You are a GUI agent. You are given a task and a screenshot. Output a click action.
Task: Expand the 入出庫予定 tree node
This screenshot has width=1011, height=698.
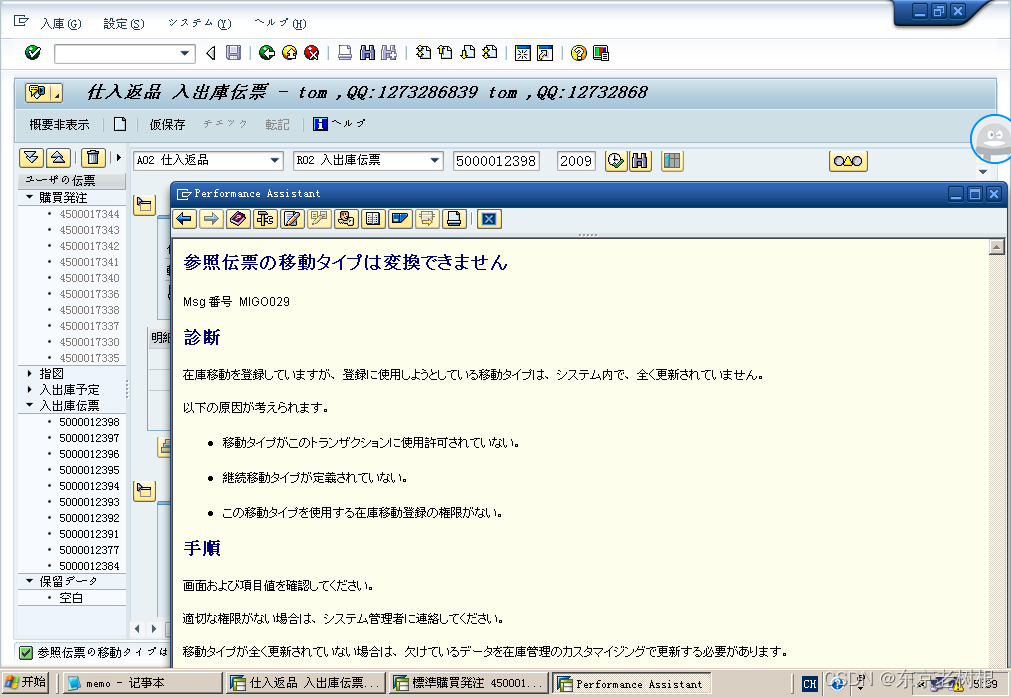(30, 389)
